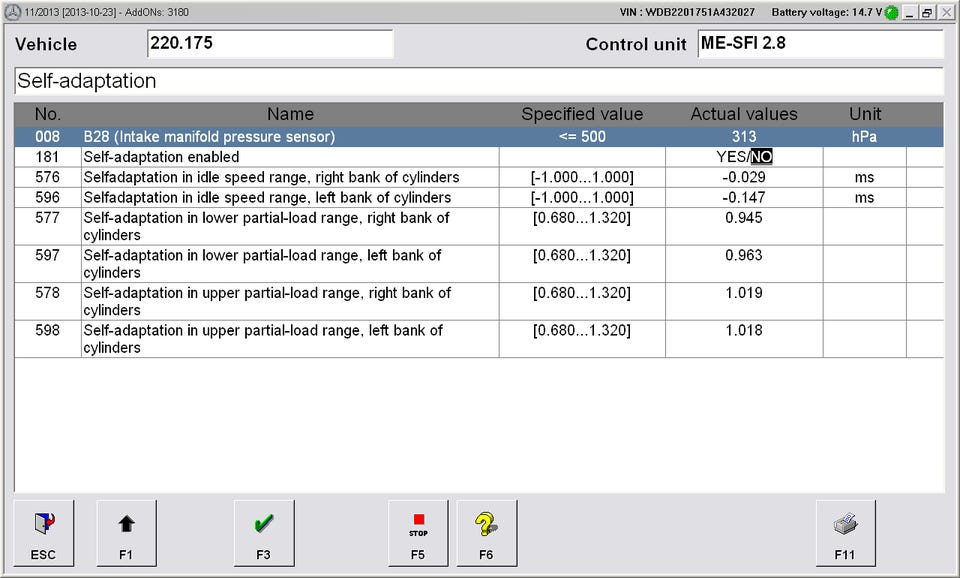The width and height of the screenshot is (960, 578).
Task: Click the Control unit ME-SFI 2.8 field
Action: coord(819,44)
